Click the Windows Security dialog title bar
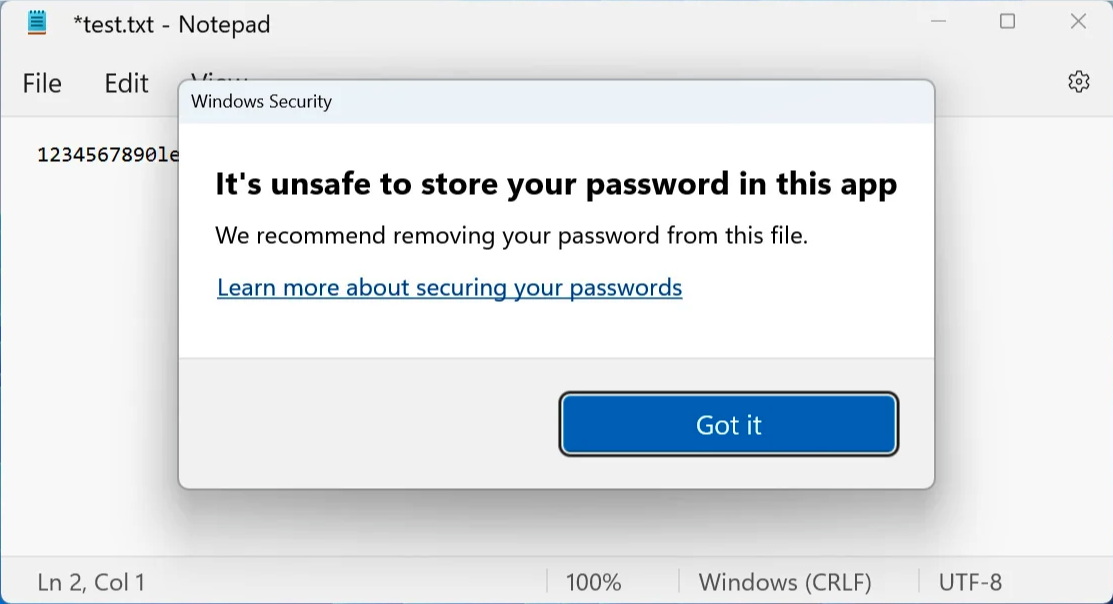 pos(556,102)
